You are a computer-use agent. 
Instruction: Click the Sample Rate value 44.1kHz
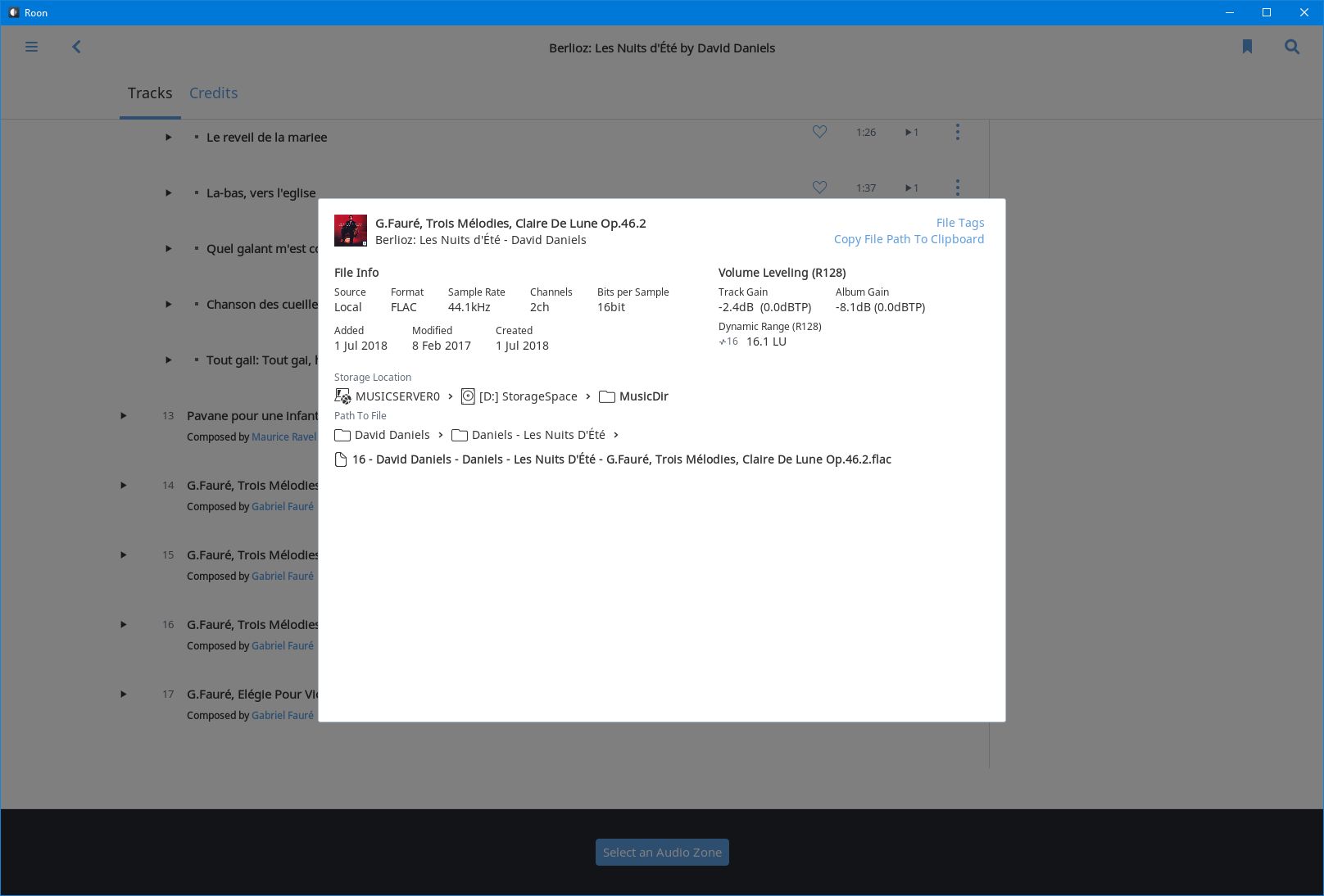(x=469, y=307)
